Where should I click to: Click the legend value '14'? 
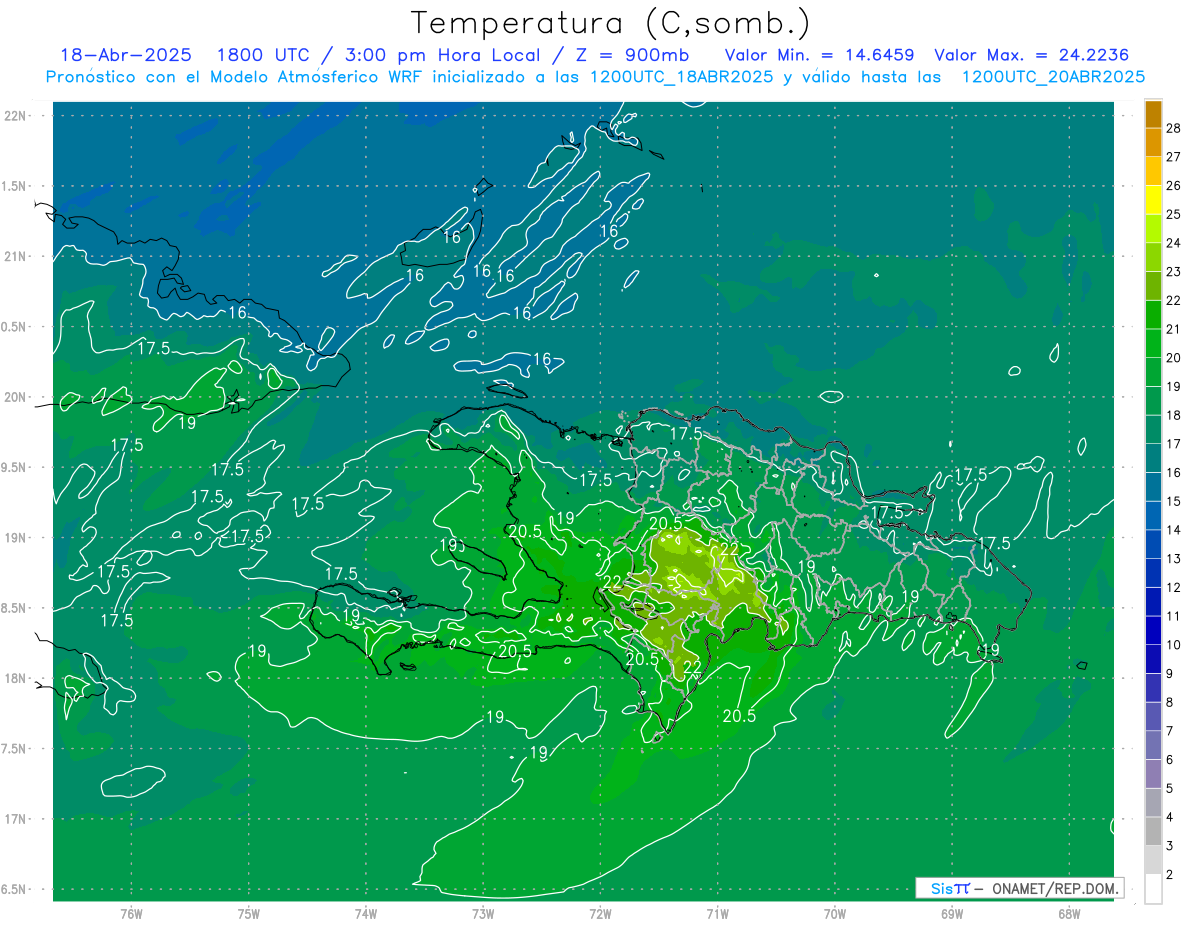pyautogui.click(x=1173, y=530)
